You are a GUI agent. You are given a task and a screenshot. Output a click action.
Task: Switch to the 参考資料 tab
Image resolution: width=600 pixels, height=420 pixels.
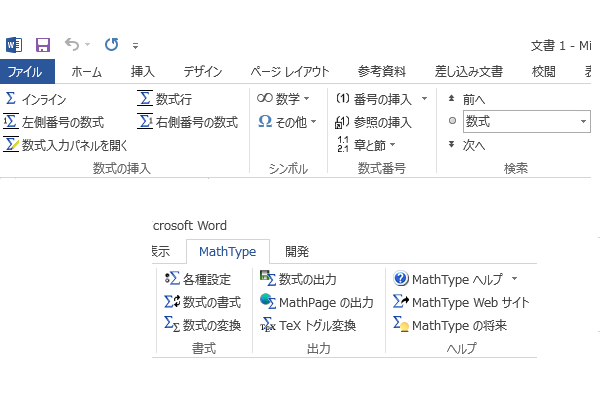point(382,72)
